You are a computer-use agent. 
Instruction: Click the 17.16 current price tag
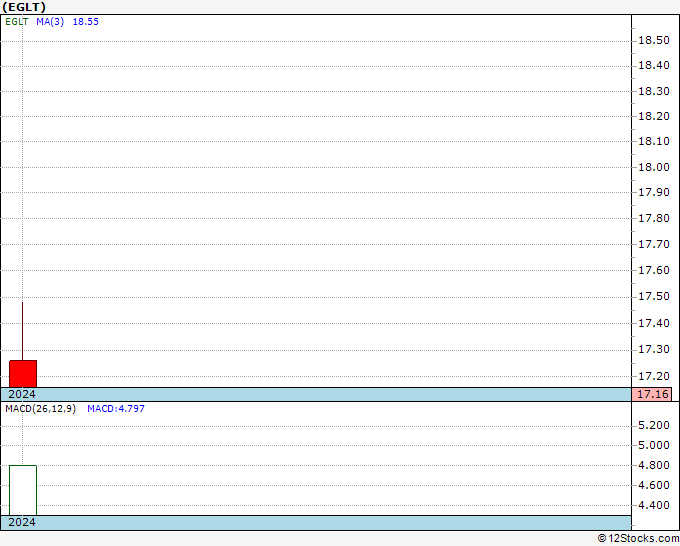[x=652, y=394]
